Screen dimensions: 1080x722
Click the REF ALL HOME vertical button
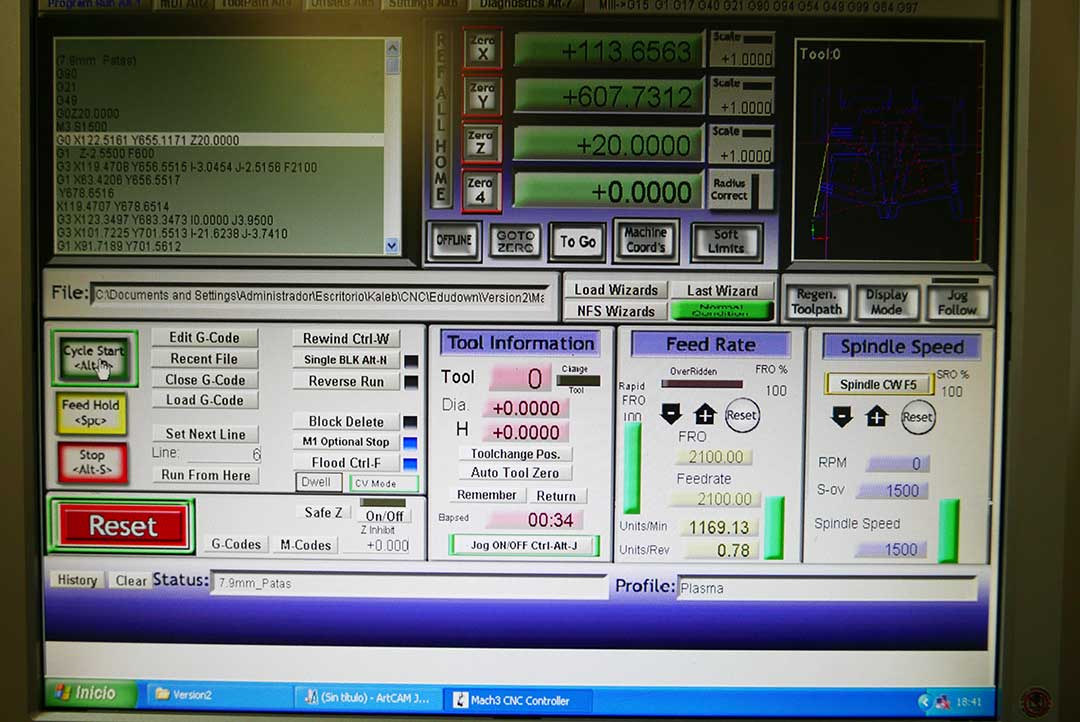click(442, 118)
